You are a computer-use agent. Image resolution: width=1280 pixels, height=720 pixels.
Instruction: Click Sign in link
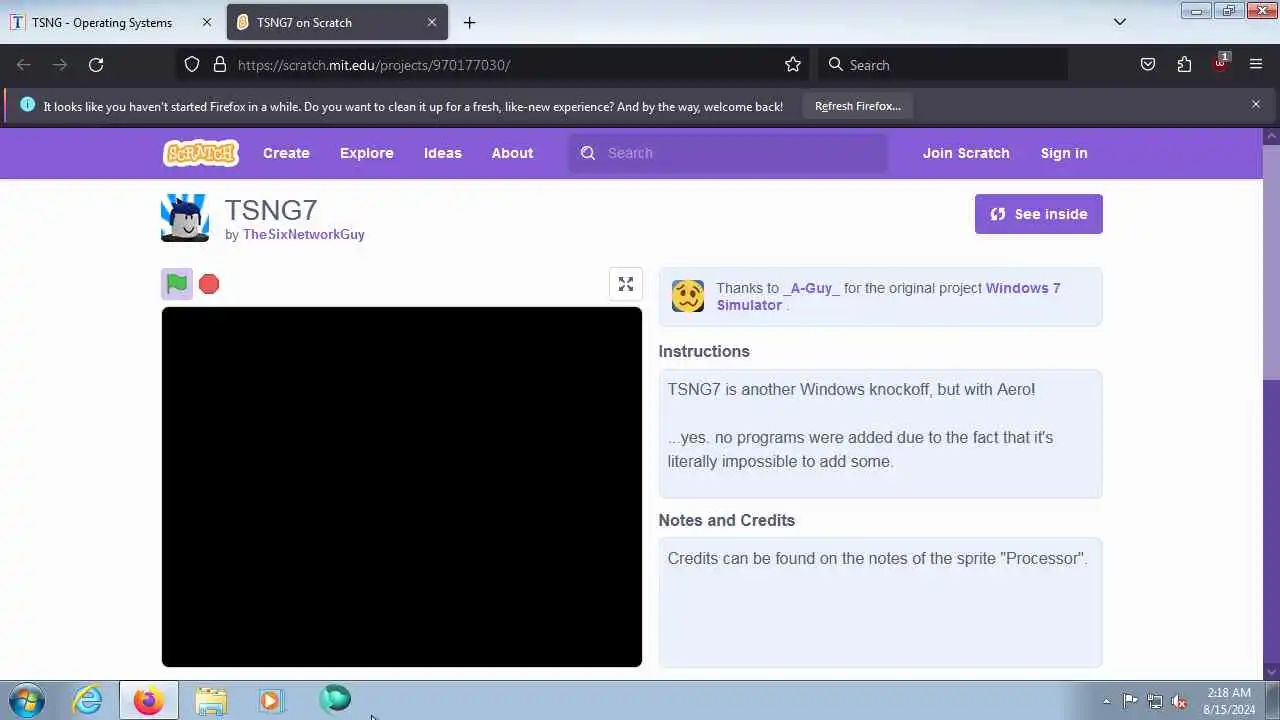(1064, 153)
